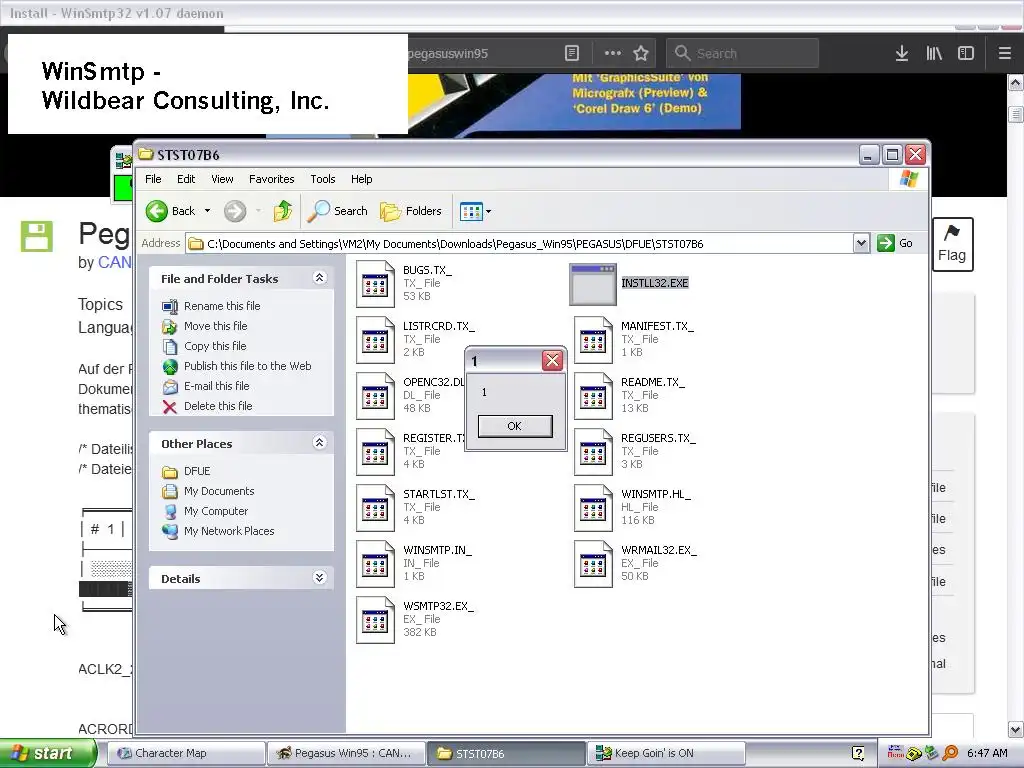The height and width of the screenshot is (768, 1024).
Task: Select the README.TX_ file icon
Action: (593, 396)
